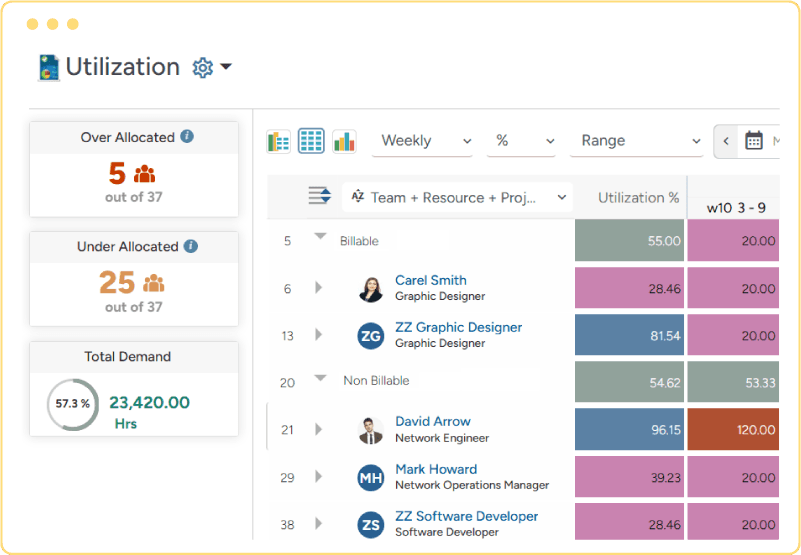Click David Arrow's red 120.00 cell
The image size is (801, 555).
(x=733, y=429)
